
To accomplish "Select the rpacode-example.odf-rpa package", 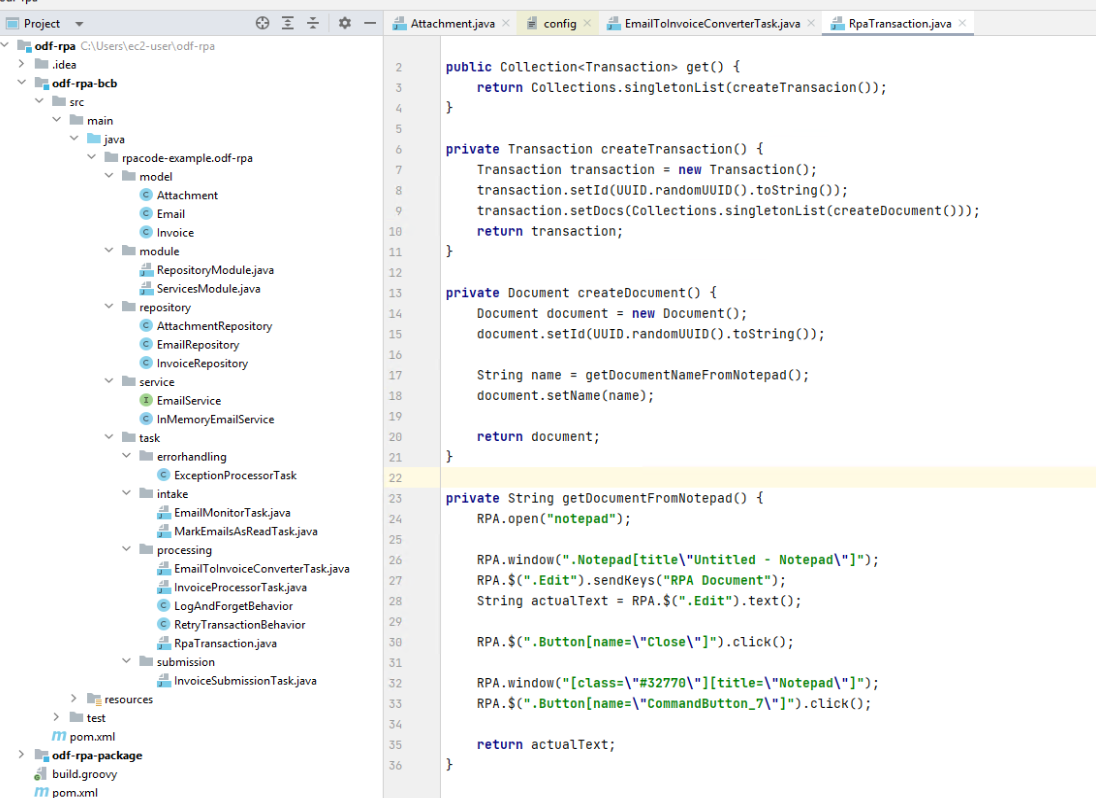I will pyautogui.click(x=187, y=158).
